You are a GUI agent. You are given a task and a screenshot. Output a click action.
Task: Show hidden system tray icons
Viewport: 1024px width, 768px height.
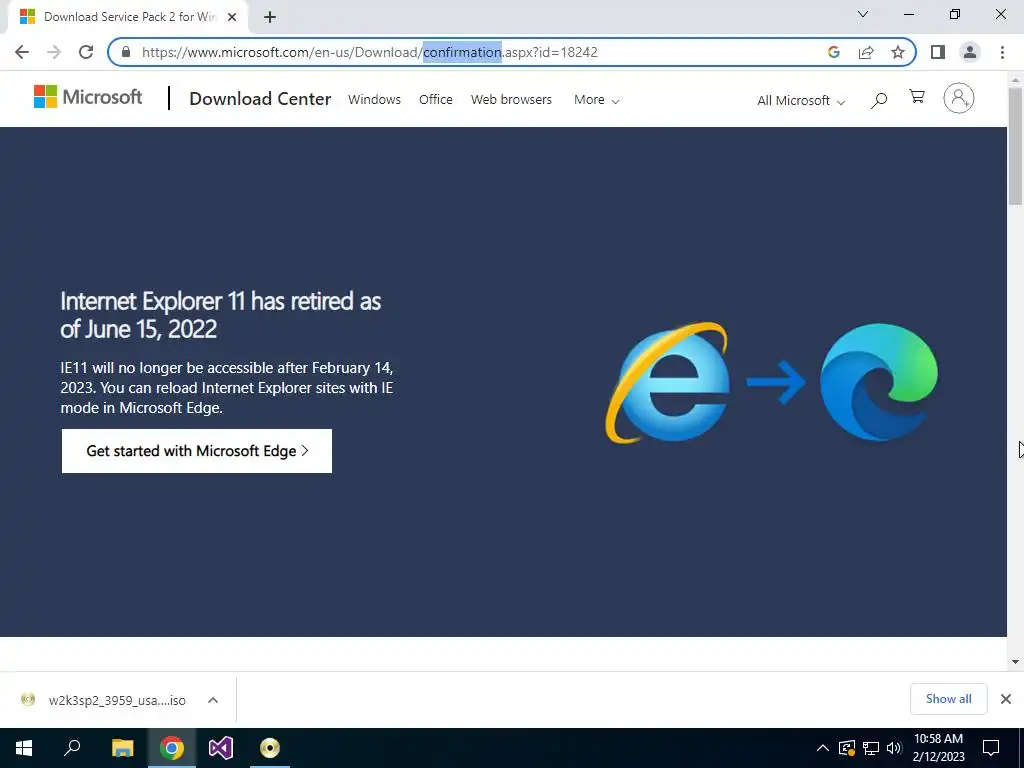823,748
